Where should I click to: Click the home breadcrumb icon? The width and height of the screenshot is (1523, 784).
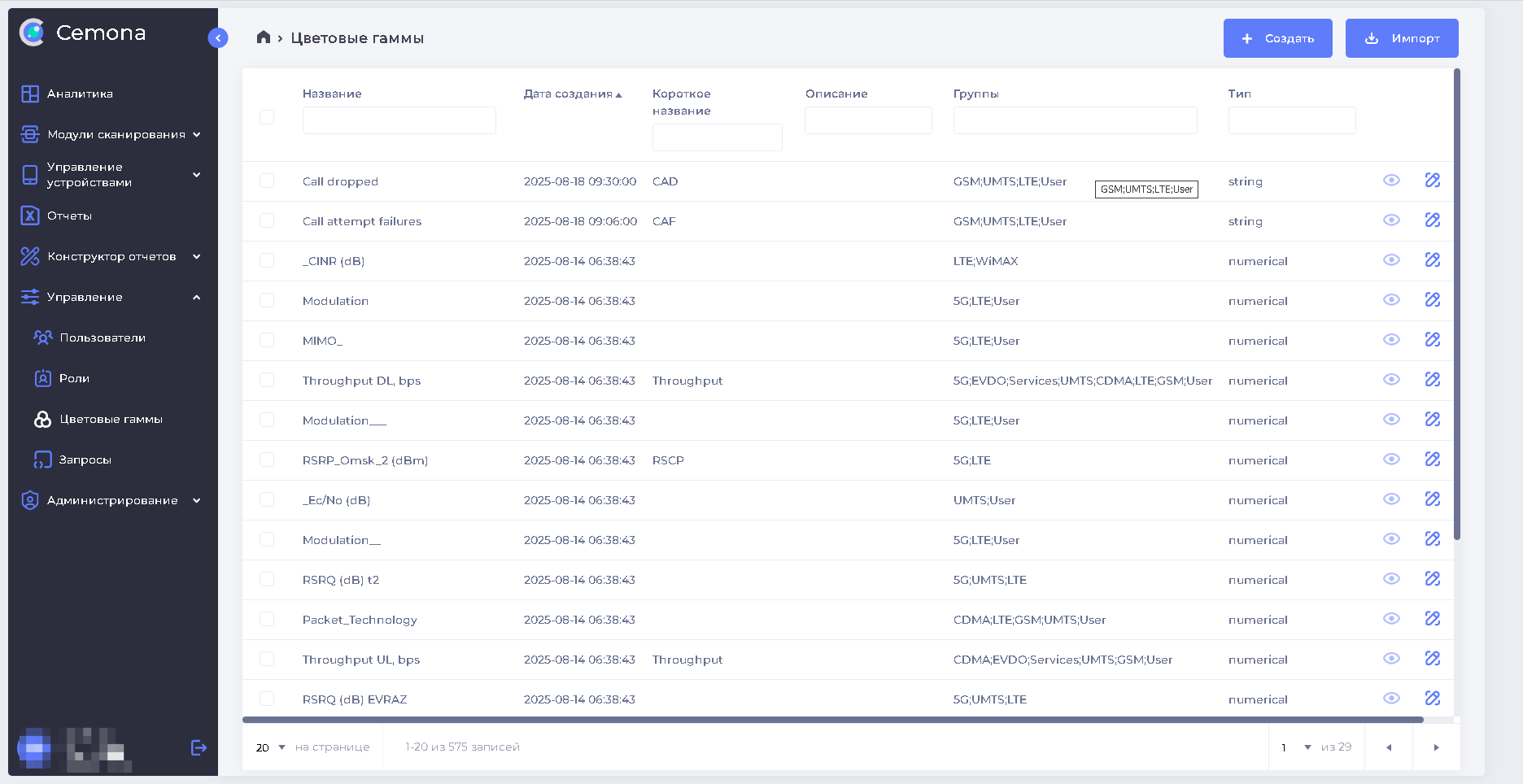click(x=263, y=37)
